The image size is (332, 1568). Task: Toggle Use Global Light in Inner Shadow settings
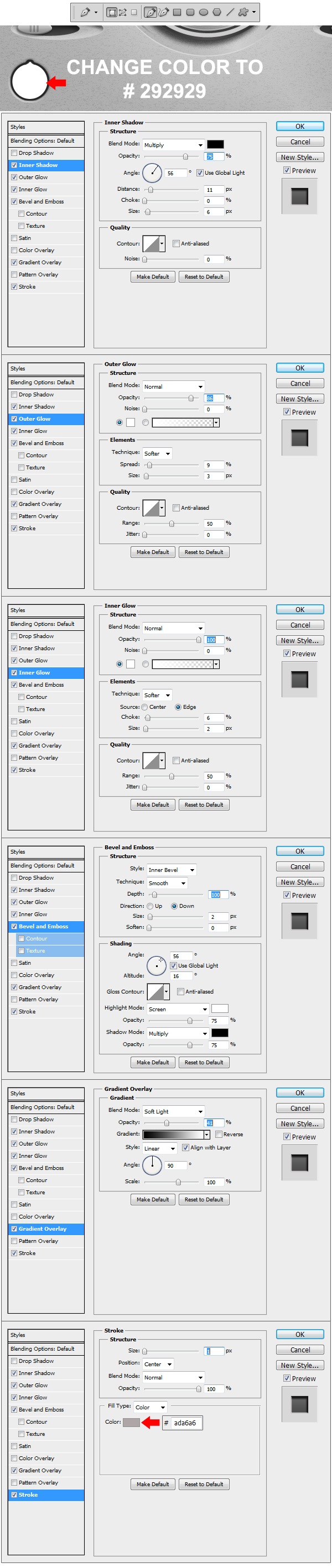(x=200, y=173)
